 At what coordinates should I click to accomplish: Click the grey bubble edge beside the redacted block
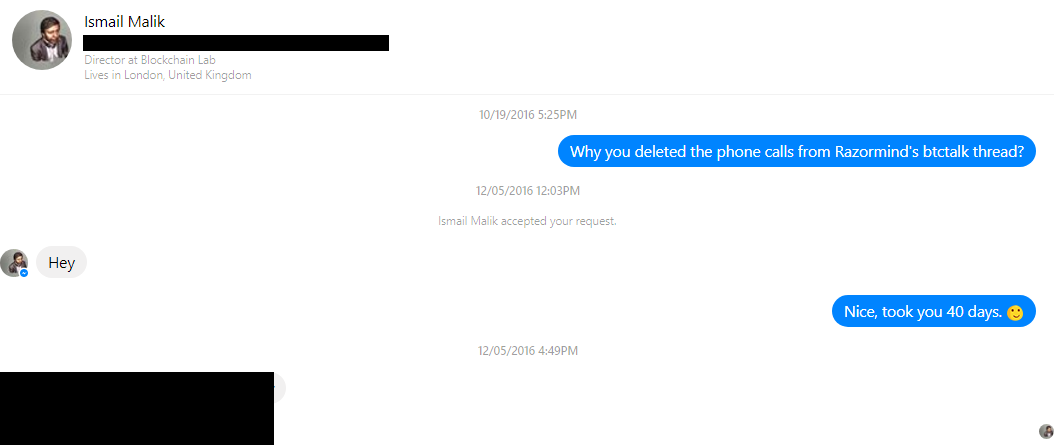point(280,388)
